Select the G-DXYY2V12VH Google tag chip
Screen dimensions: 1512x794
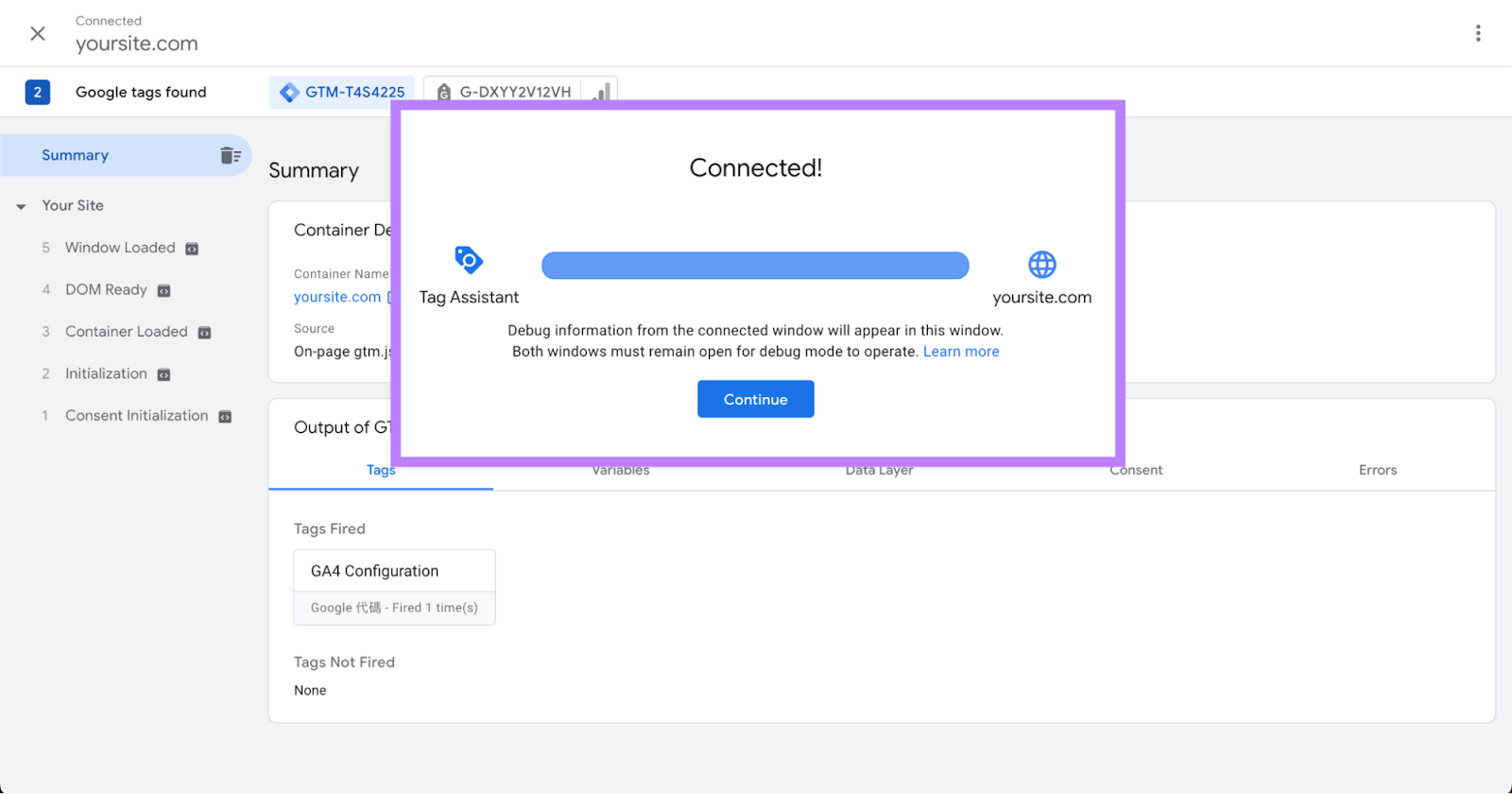[506, 92]
